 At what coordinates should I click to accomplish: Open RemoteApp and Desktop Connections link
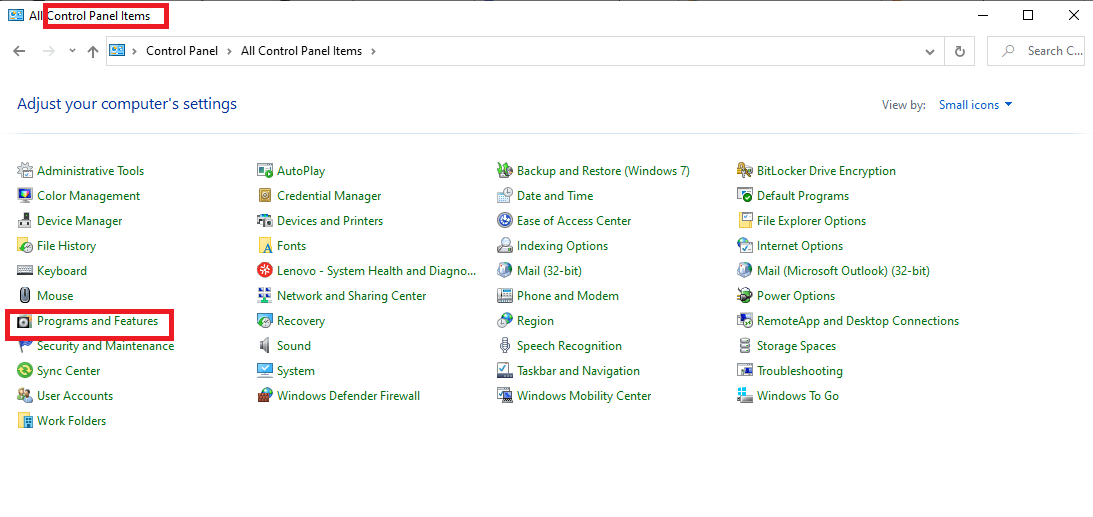click(x=858, y=321)
